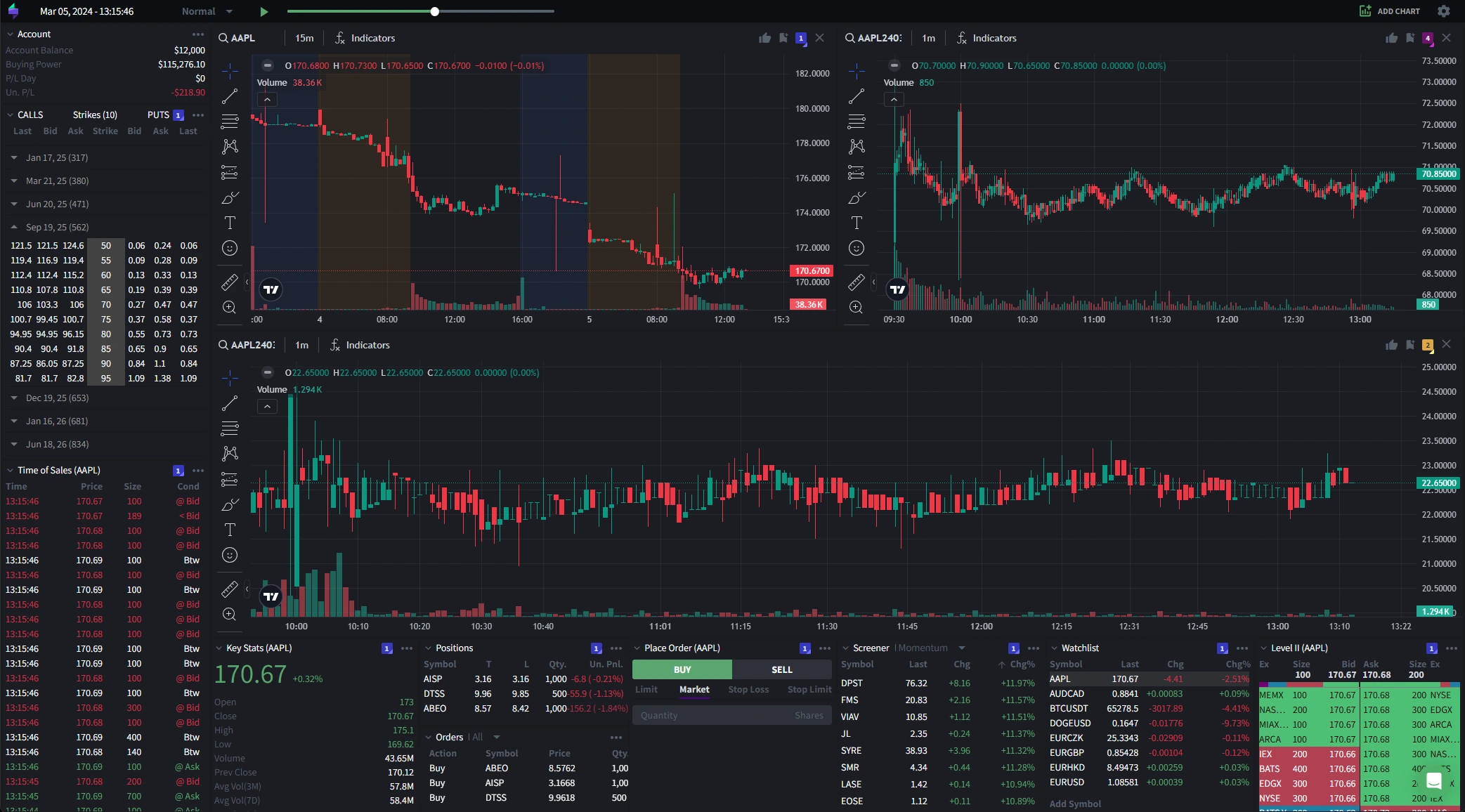The height and width of the screenshot is (812, 1465).
Task: Select DPST row in Screener
Action: (939, 683)
